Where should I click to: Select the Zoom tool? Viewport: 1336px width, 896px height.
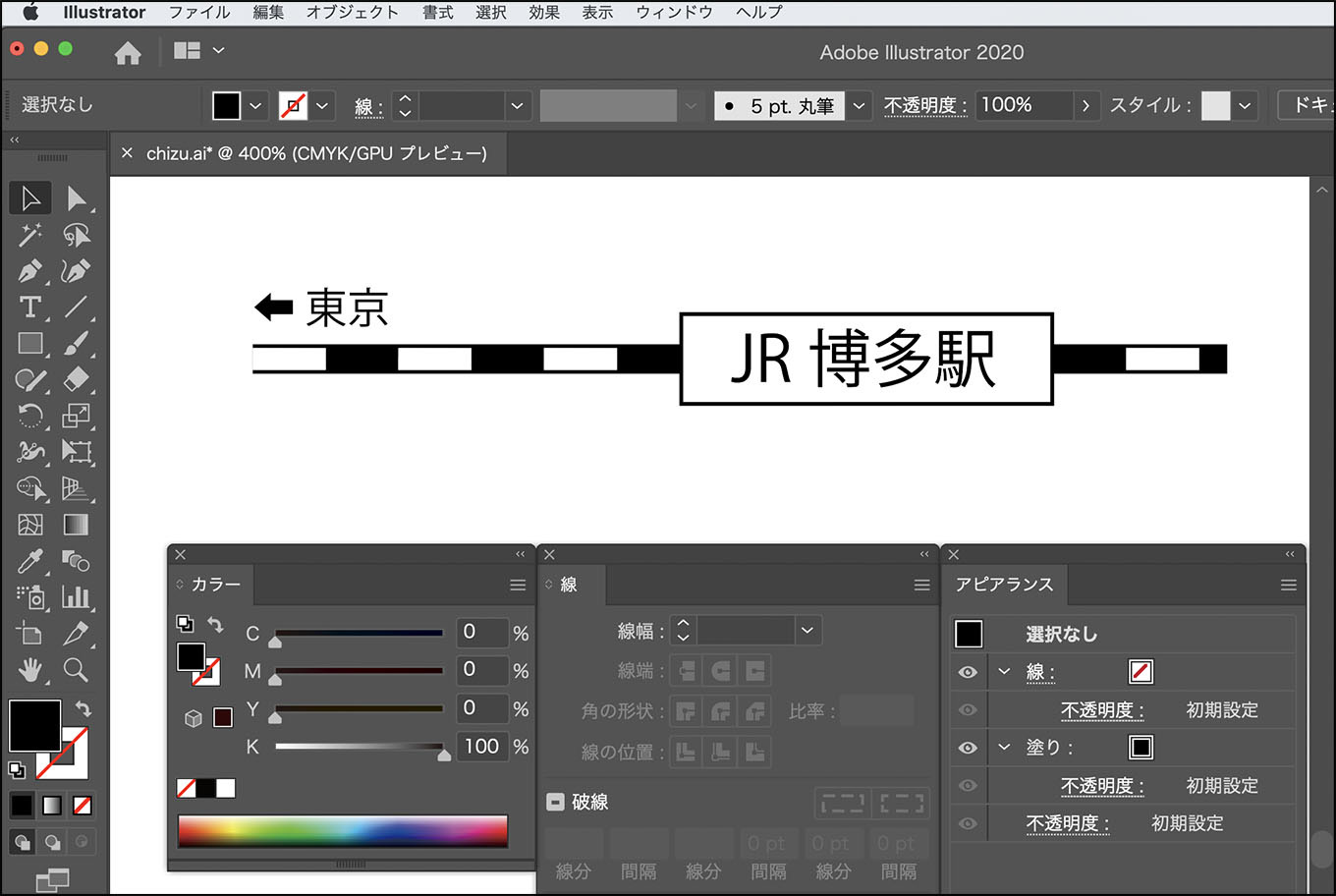[x=77, y=670]
